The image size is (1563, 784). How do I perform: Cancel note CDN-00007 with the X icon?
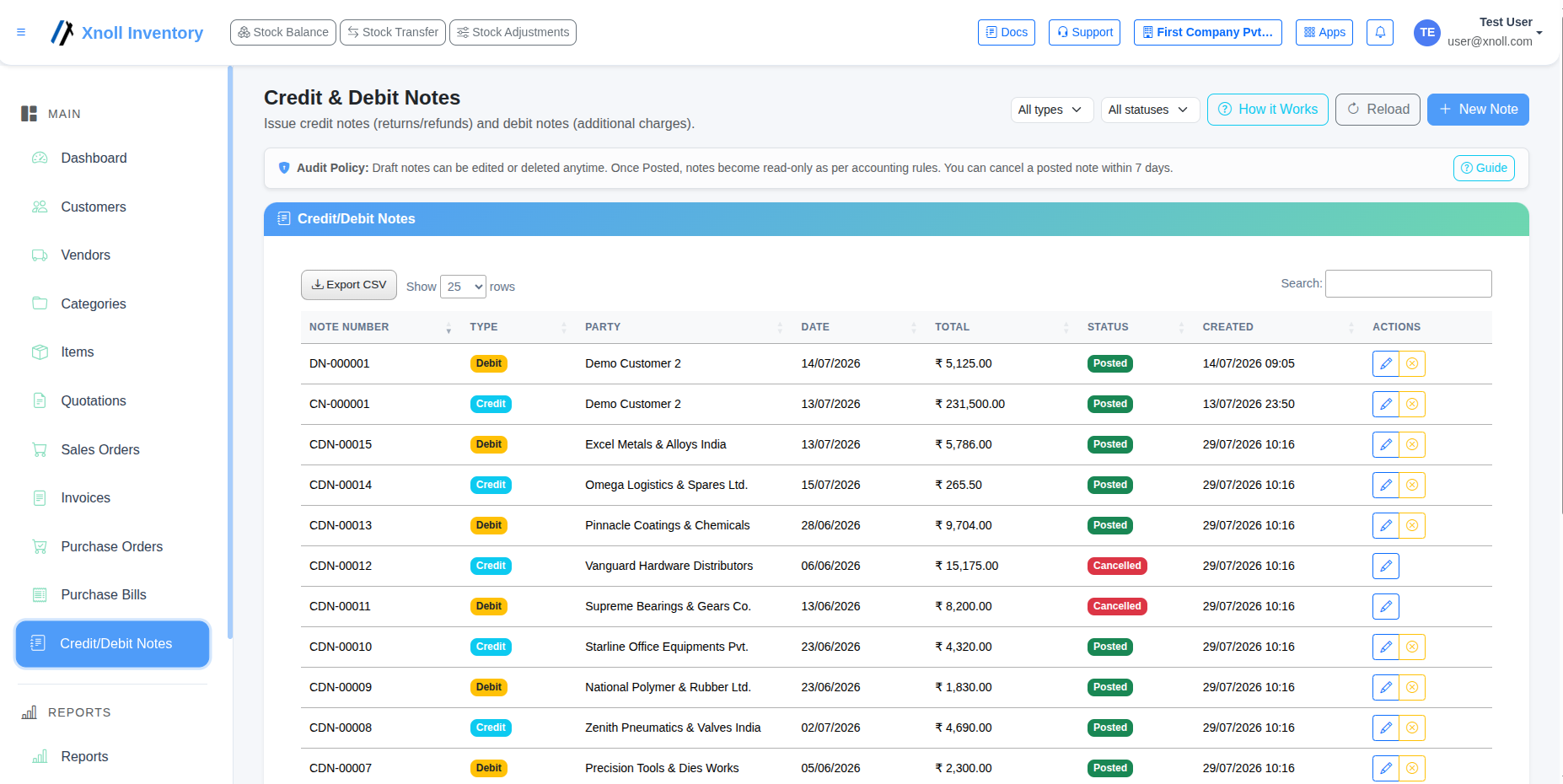1412,768
